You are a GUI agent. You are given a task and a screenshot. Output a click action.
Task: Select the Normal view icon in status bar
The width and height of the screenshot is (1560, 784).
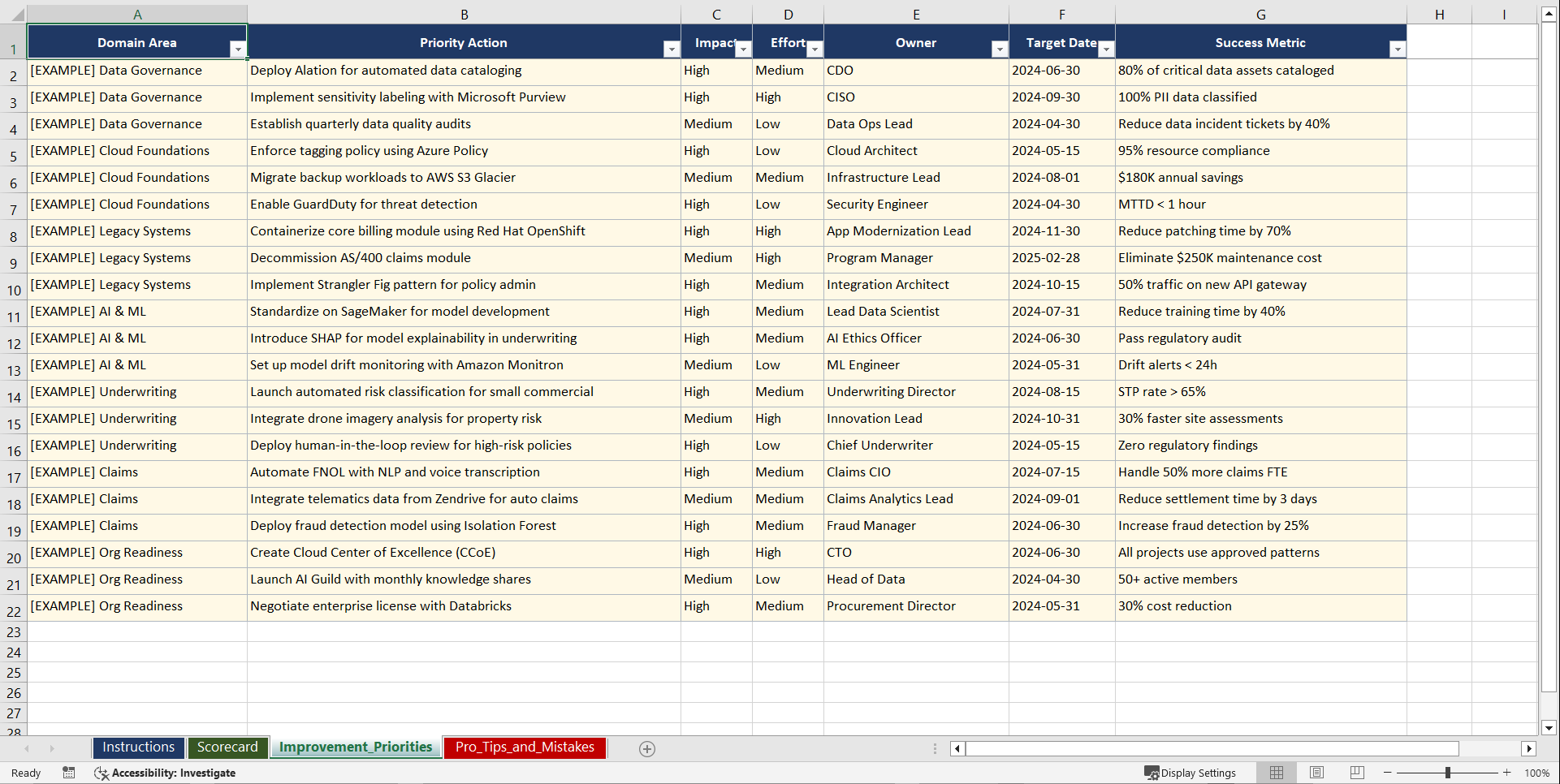click(x=1276, y=773)
